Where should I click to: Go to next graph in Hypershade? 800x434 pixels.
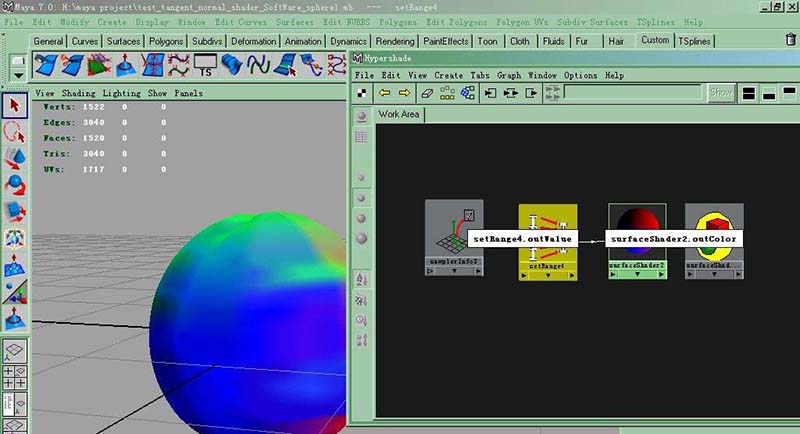[404, 93]
